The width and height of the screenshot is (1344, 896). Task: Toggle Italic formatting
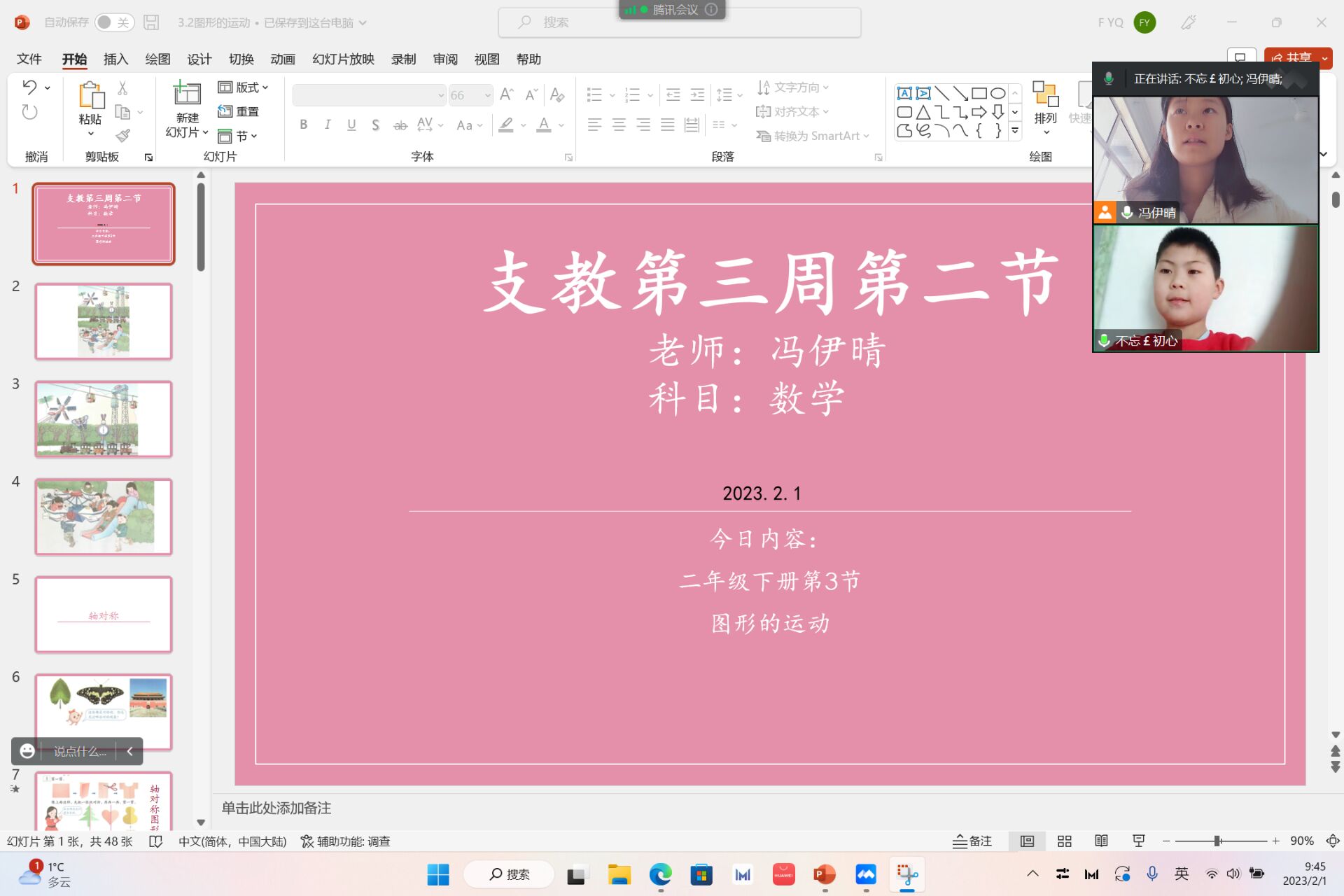click(328, 125)
